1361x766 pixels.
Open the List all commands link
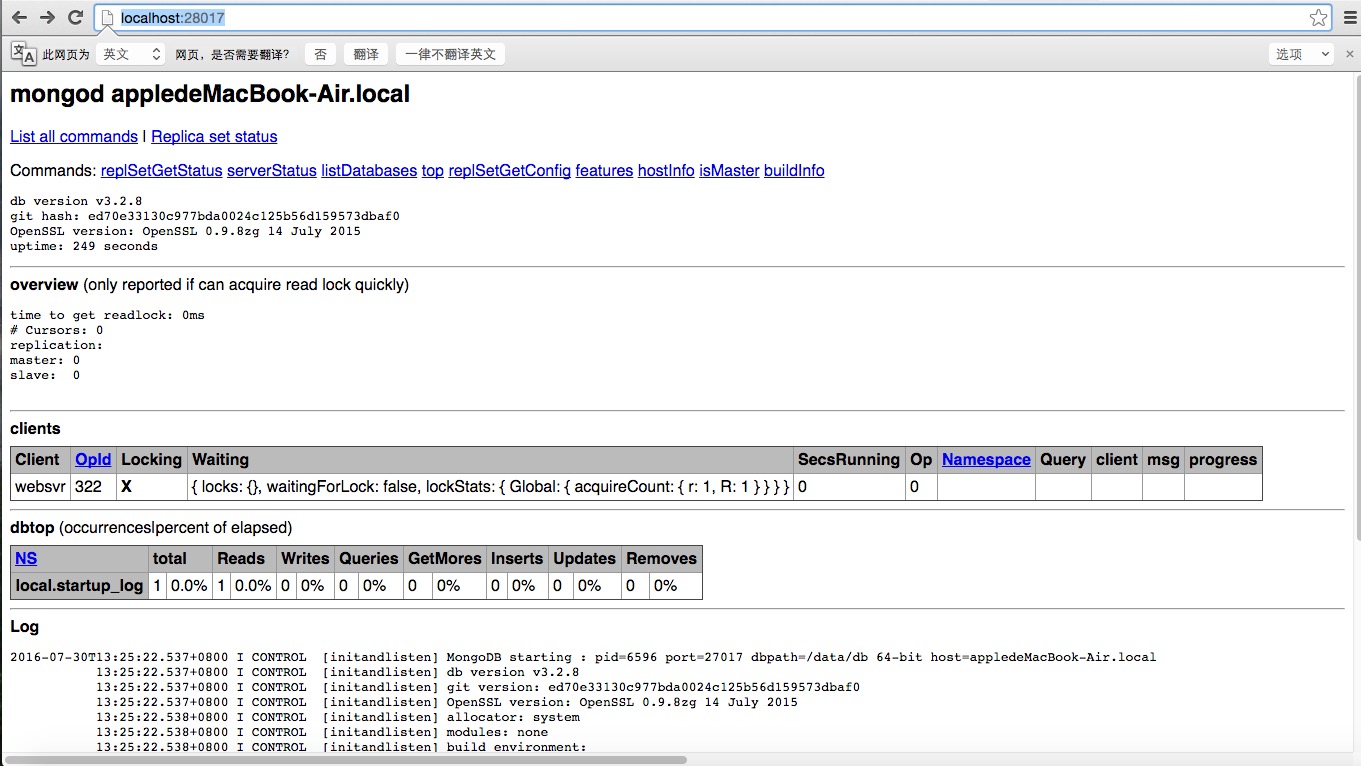74,137
